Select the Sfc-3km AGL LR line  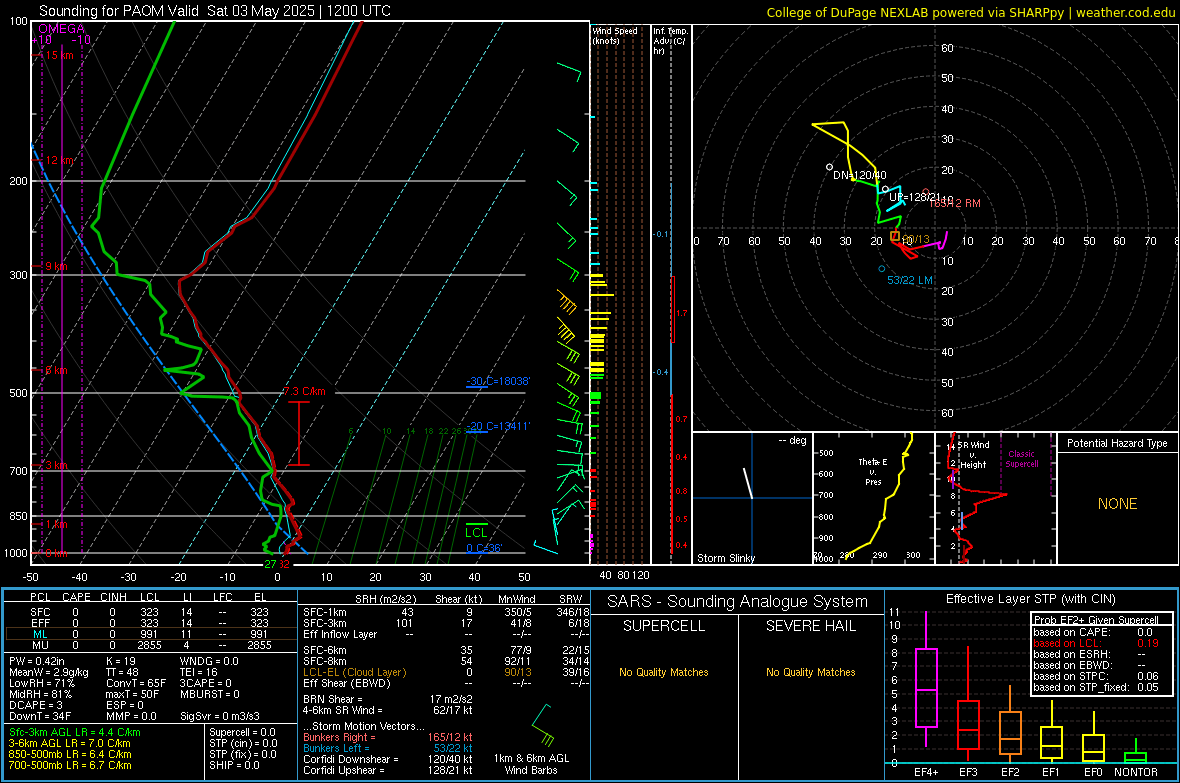[x=75, y=732]
